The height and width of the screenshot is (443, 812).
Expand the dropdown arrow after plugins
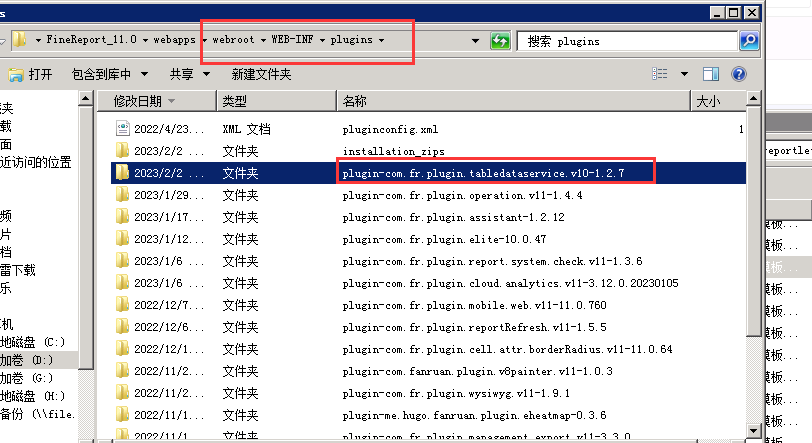381,40
